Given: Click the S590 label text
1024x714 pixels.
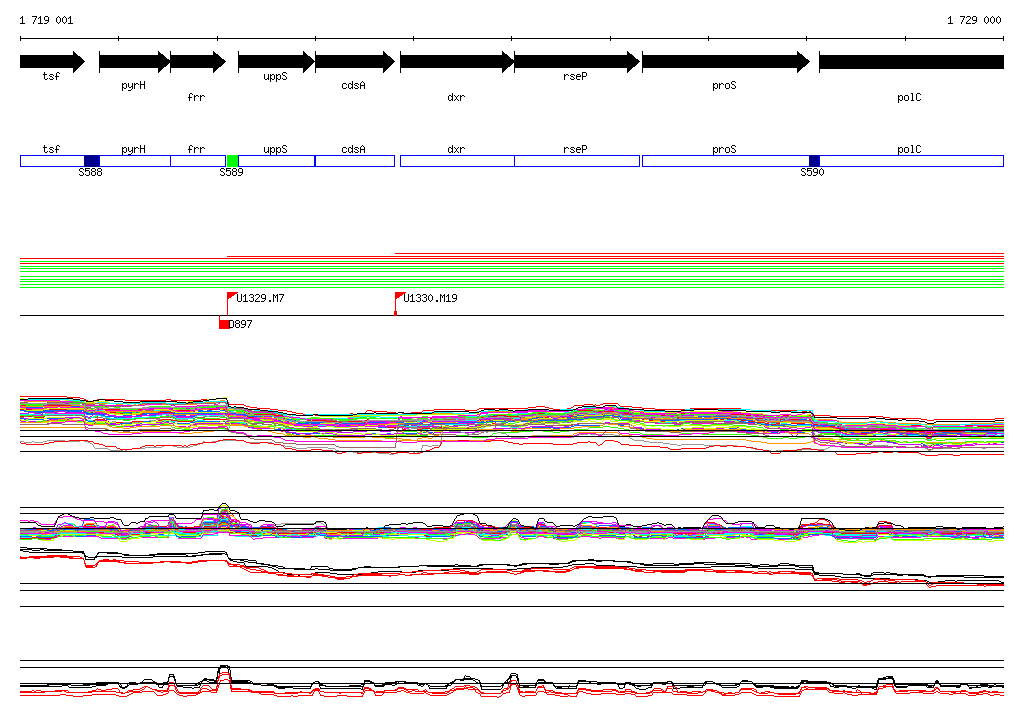Looking at the screenshot, I should click(812, 172).
